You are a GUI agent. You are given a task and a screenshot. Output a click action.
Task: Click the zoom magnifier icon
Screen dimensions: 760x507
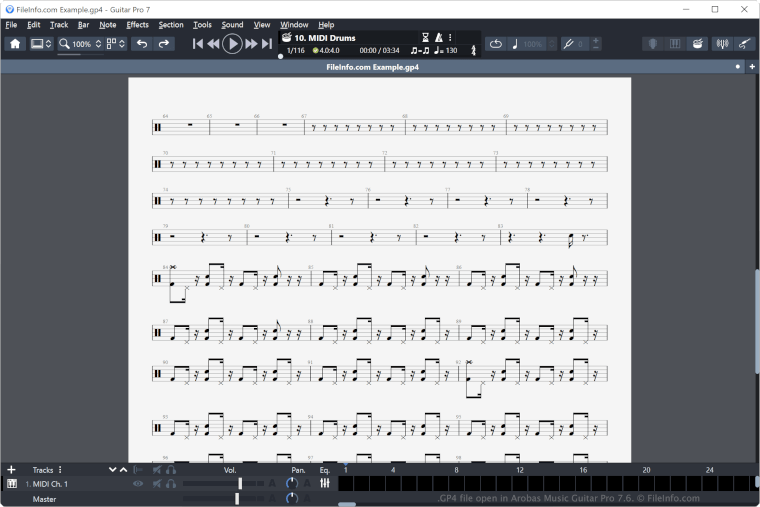pyautogui.click(x=64, y=44)
